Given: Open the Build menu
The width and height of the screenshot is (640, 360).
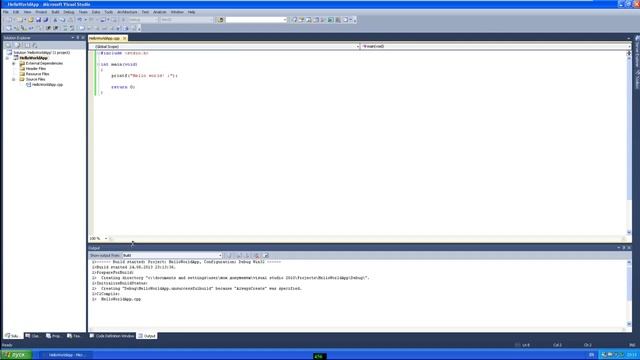Looking at the screenshot, I should (x=55, y=12).
